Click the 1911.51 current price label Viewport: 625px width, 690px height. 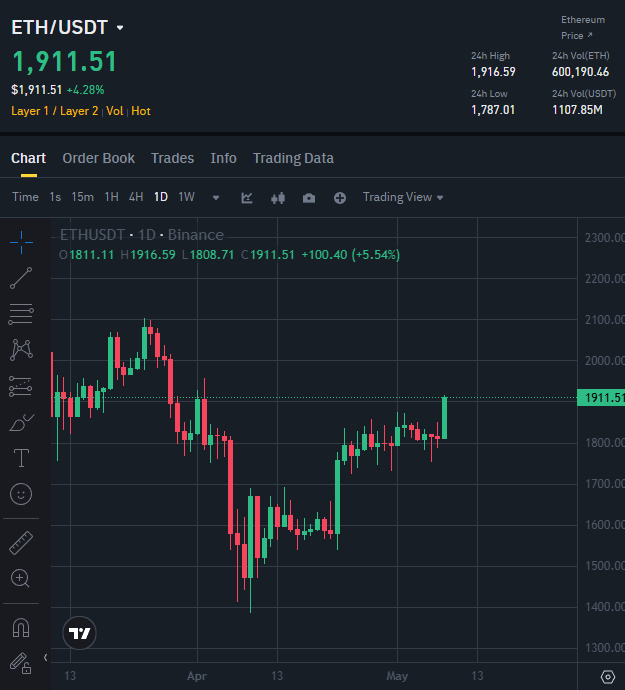[601, 398]
